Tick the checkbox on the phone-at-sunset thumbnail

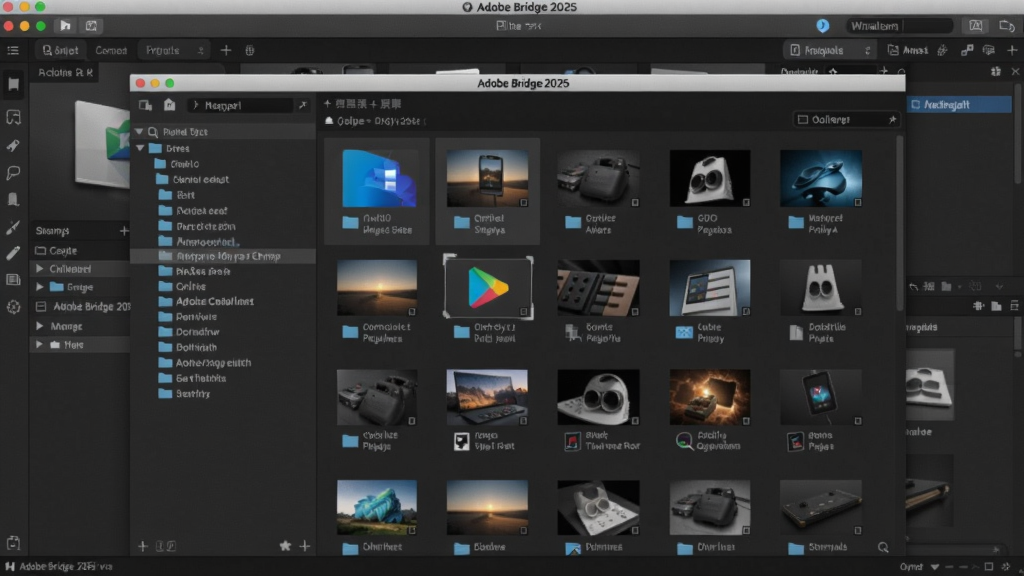524,203
